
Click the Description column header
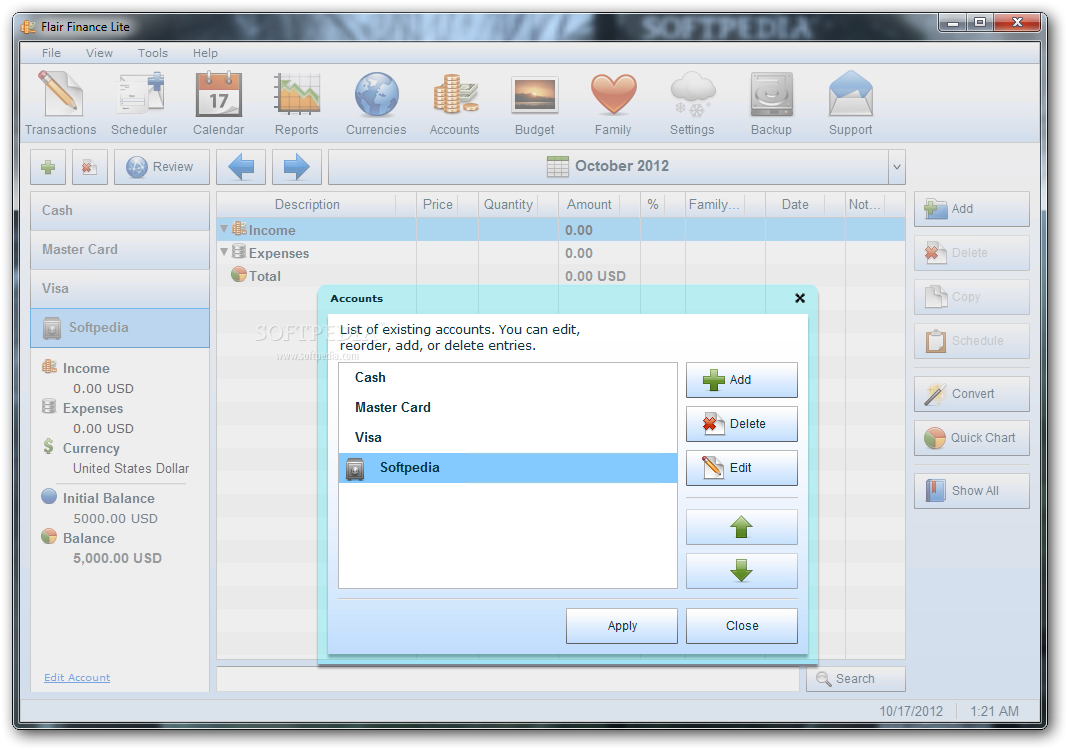click(x=316, y=204)
